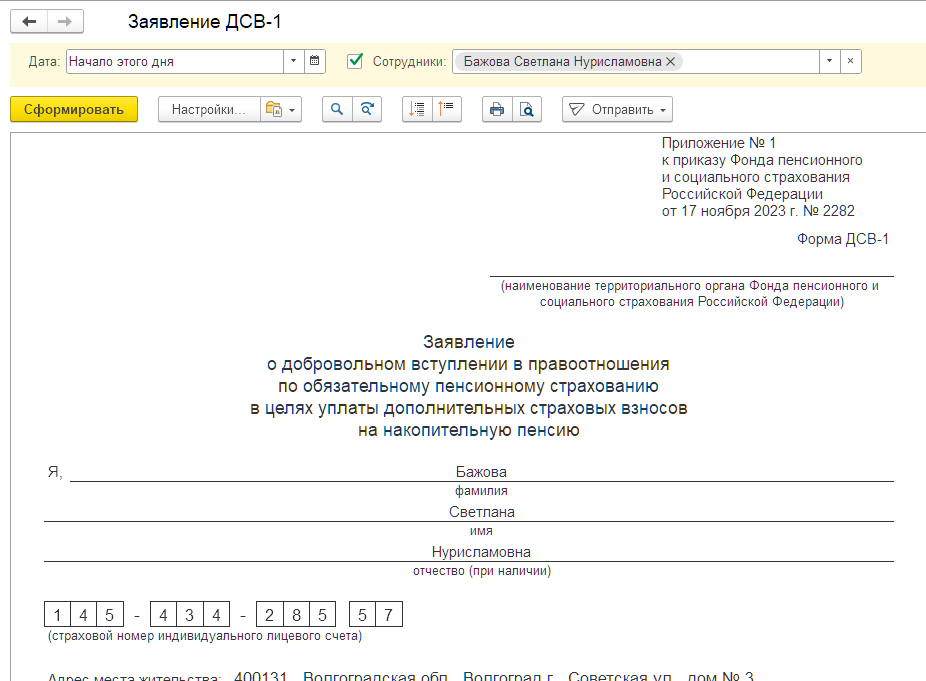Remove the Бажова Светлана Нурисламовна tag

point(670,61)
